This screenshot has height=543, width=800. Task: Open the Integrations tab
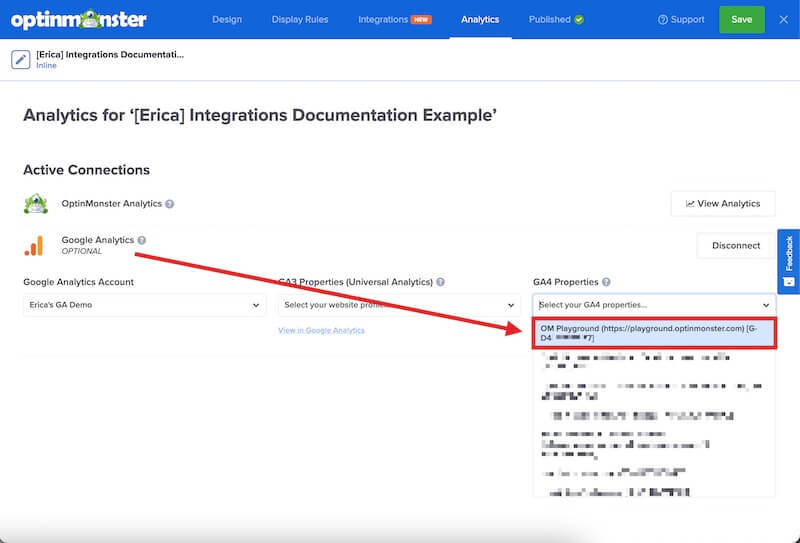point(383,19)
